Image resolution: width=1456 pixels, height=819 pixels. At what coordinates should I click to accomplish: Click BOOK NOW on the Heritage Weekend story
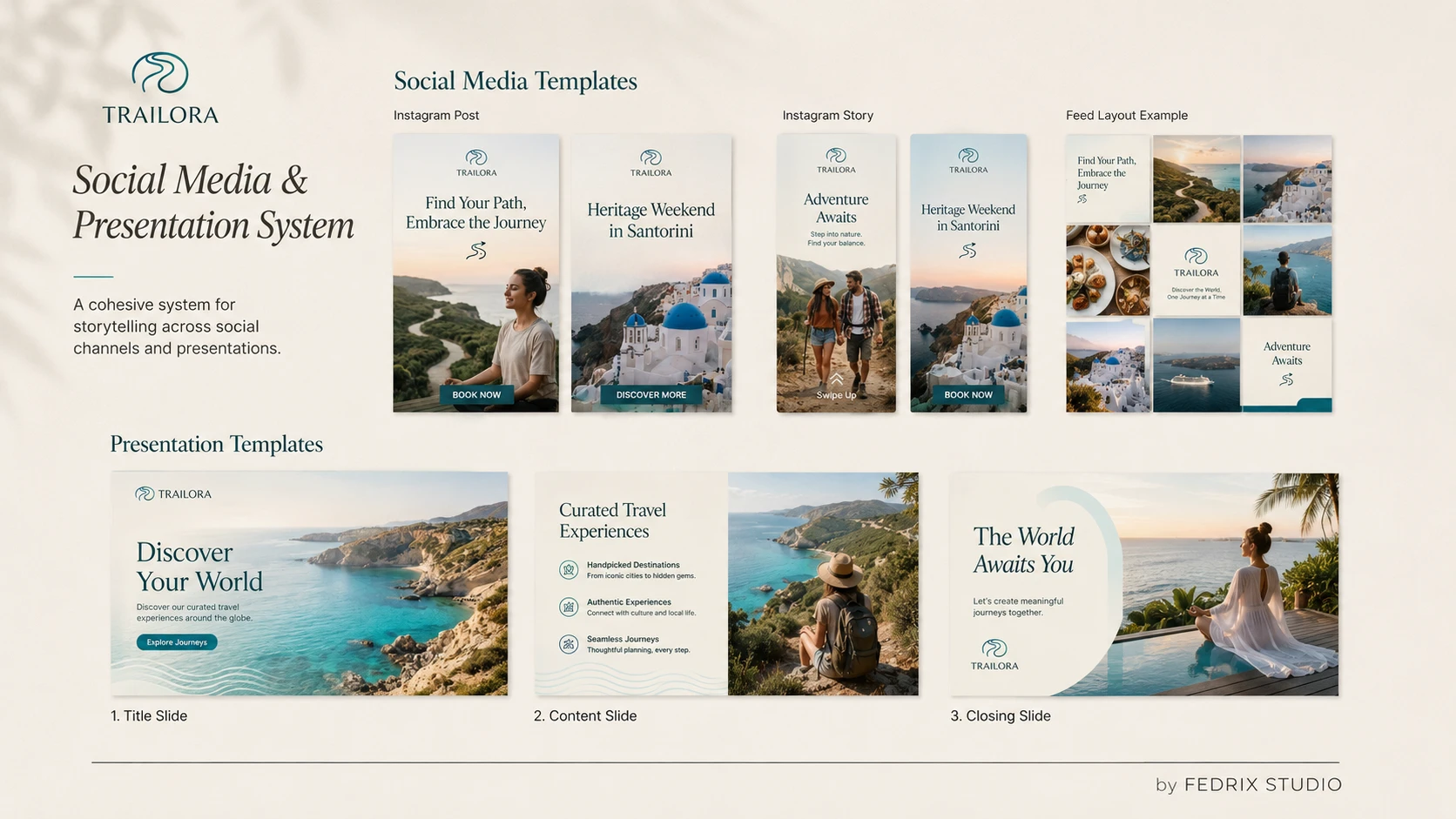click(x=968, y=394)
